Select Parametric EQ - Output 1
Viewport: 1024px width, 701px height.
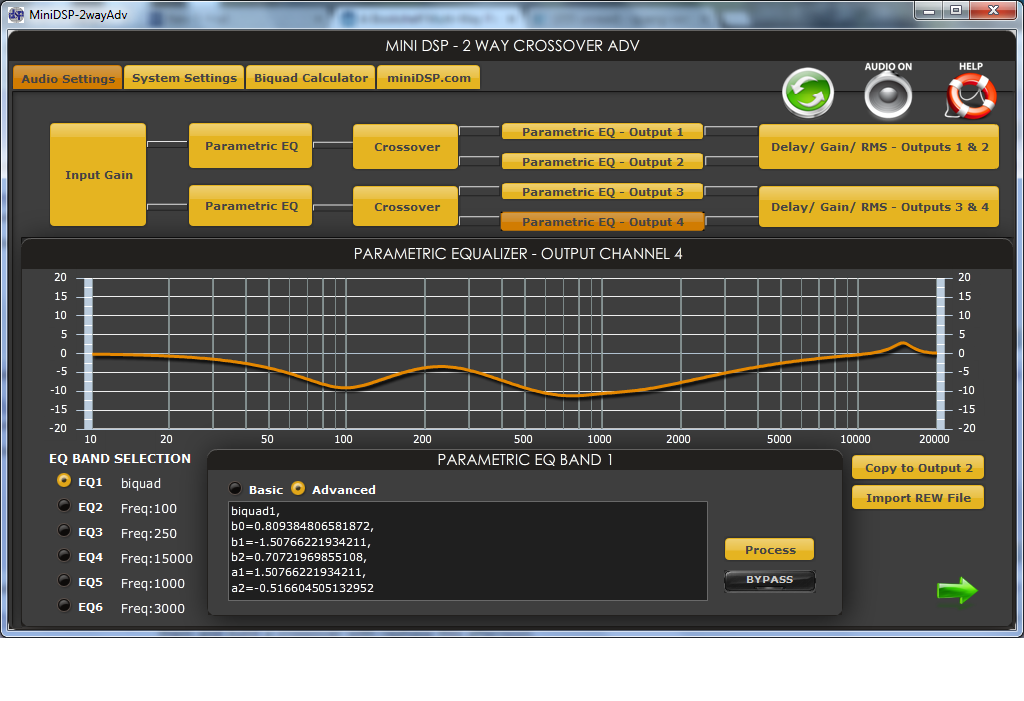[602, 132]
